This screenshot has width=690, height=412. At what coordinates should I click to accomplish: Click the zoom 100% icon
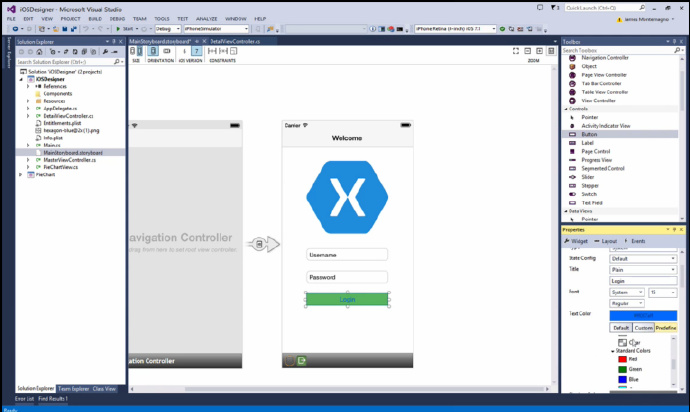click(551, 51)
